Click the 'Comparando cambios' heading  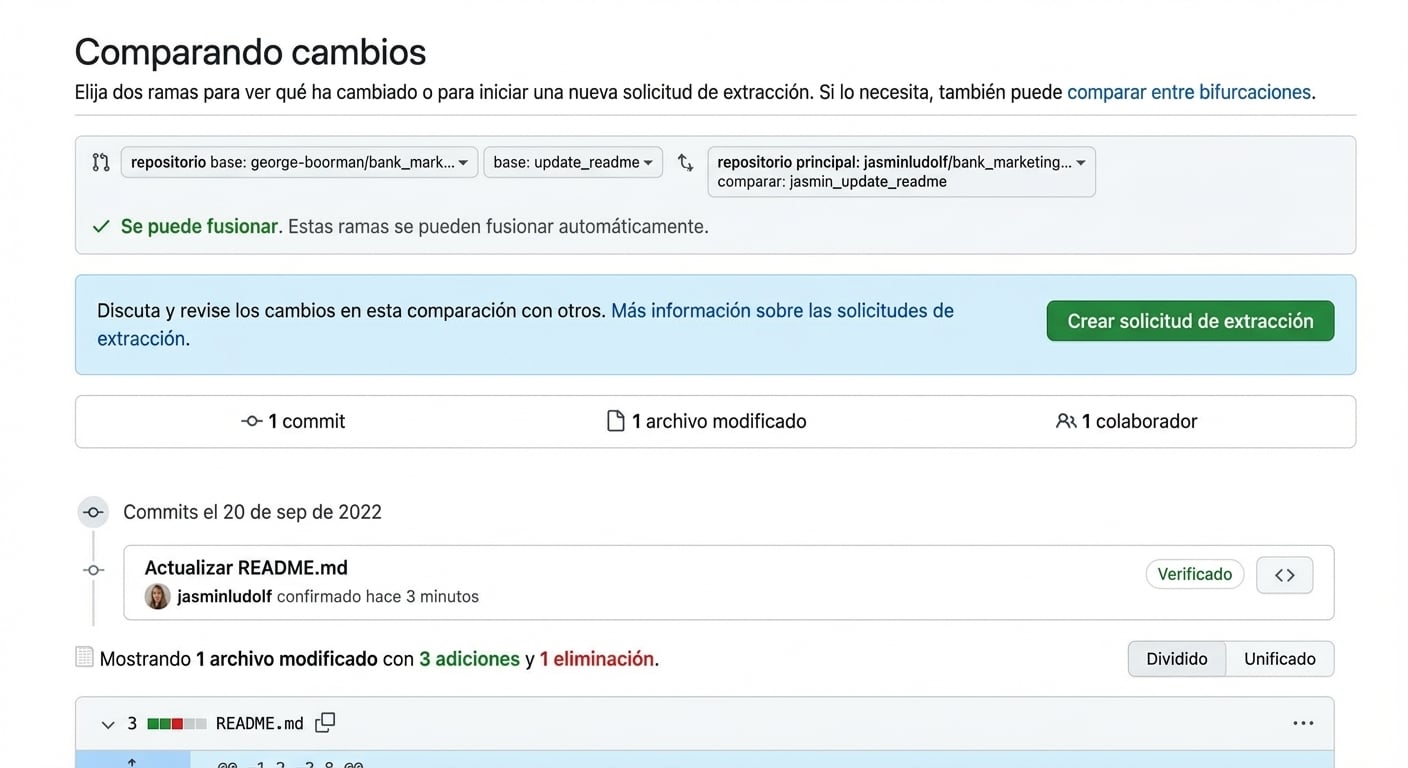pos(250,52)
